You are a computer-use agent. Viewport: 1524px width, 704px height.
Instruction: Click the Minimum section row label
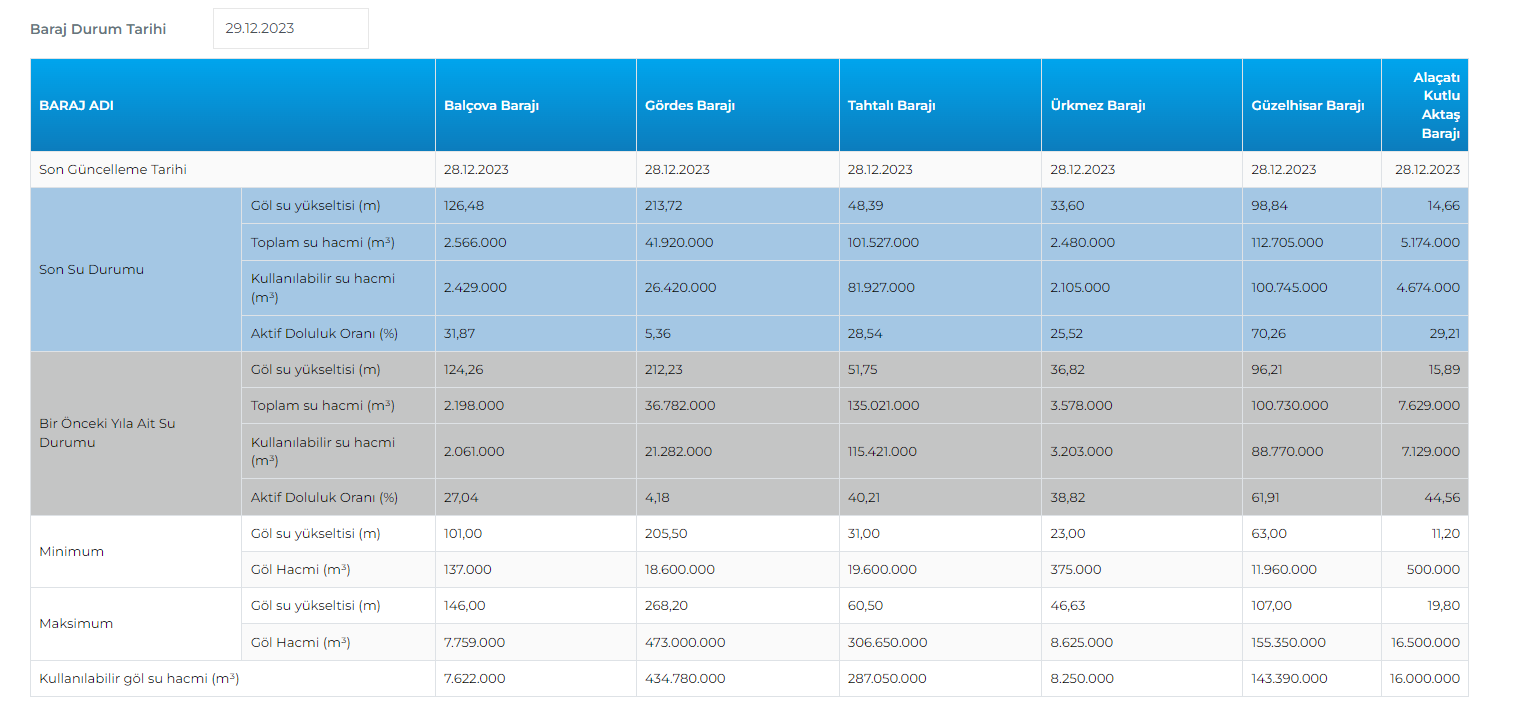click(71, 552)
